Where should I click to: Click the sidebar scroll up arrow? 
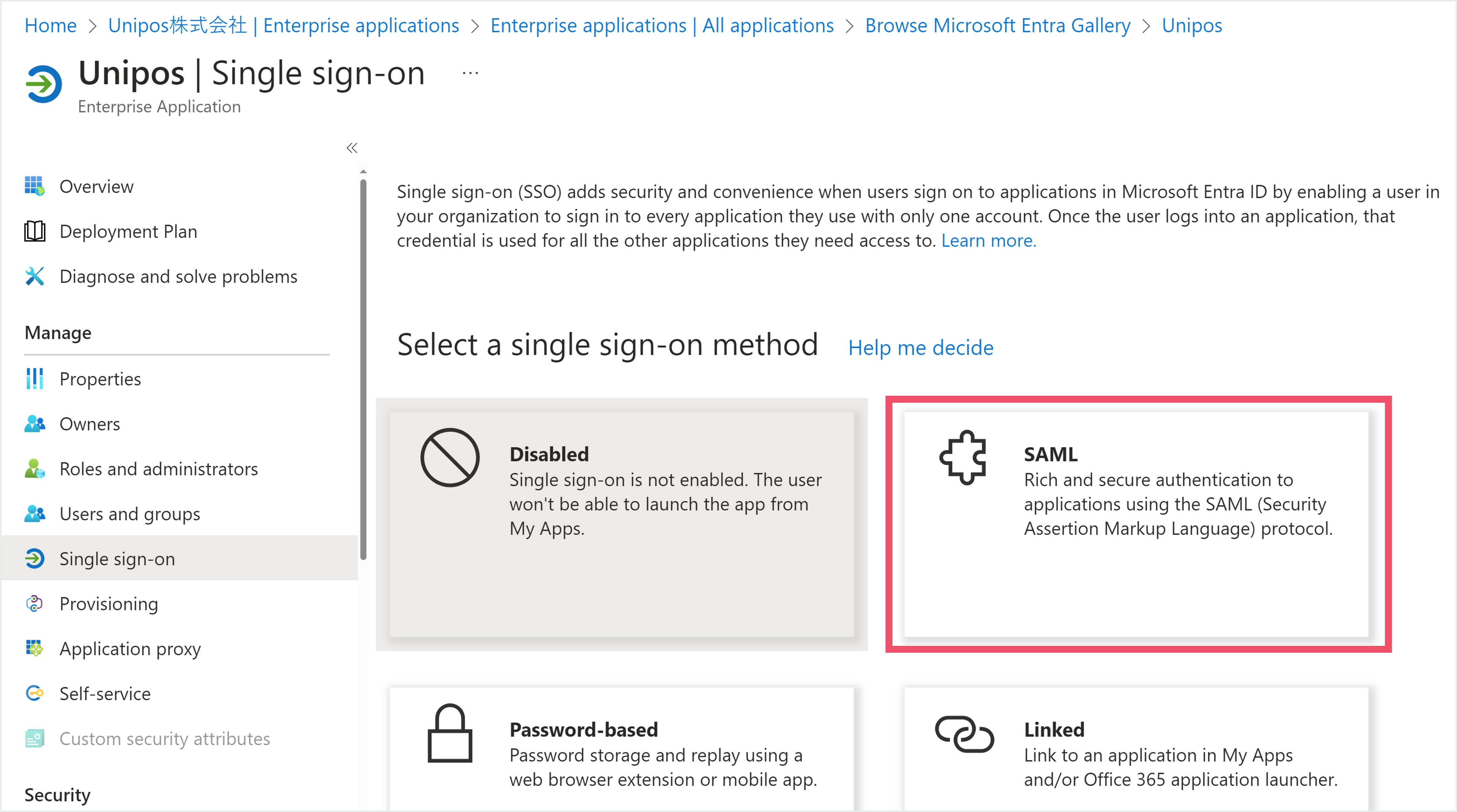(x=363, y=171)
